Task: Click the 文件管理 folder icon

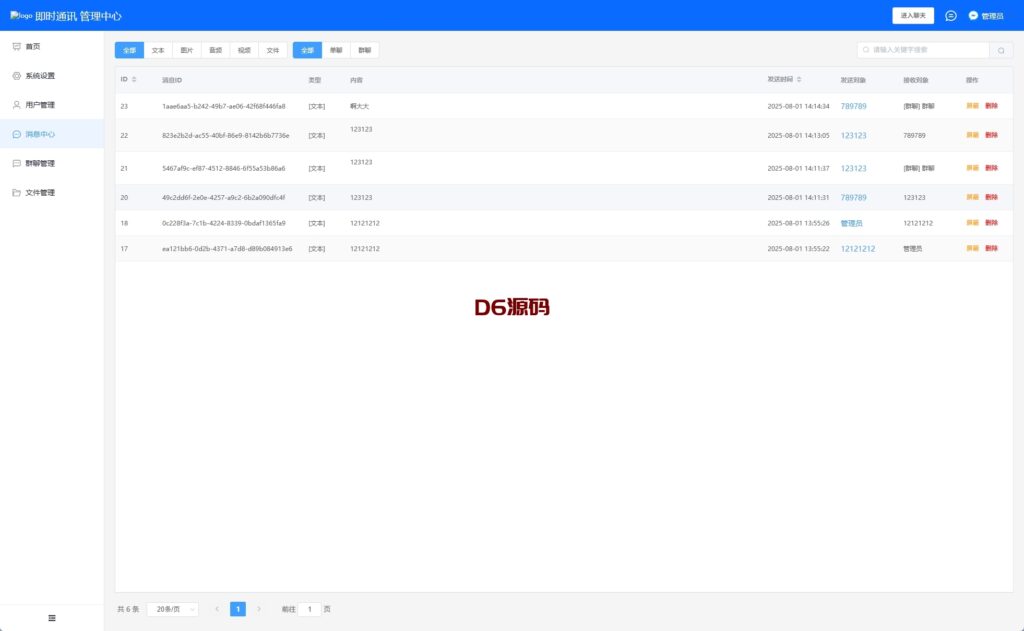Action: coord(16,192)
